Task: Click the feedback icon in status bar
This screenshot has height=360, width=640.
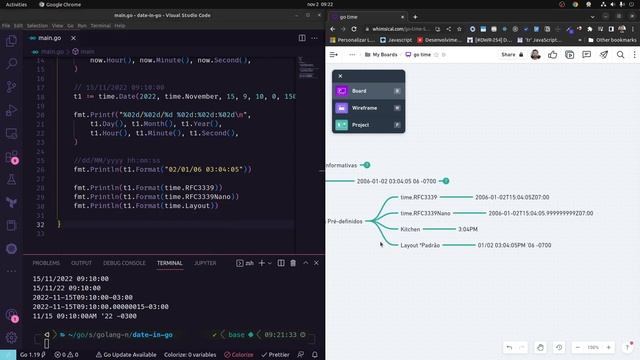Action: tap(300, 355)
